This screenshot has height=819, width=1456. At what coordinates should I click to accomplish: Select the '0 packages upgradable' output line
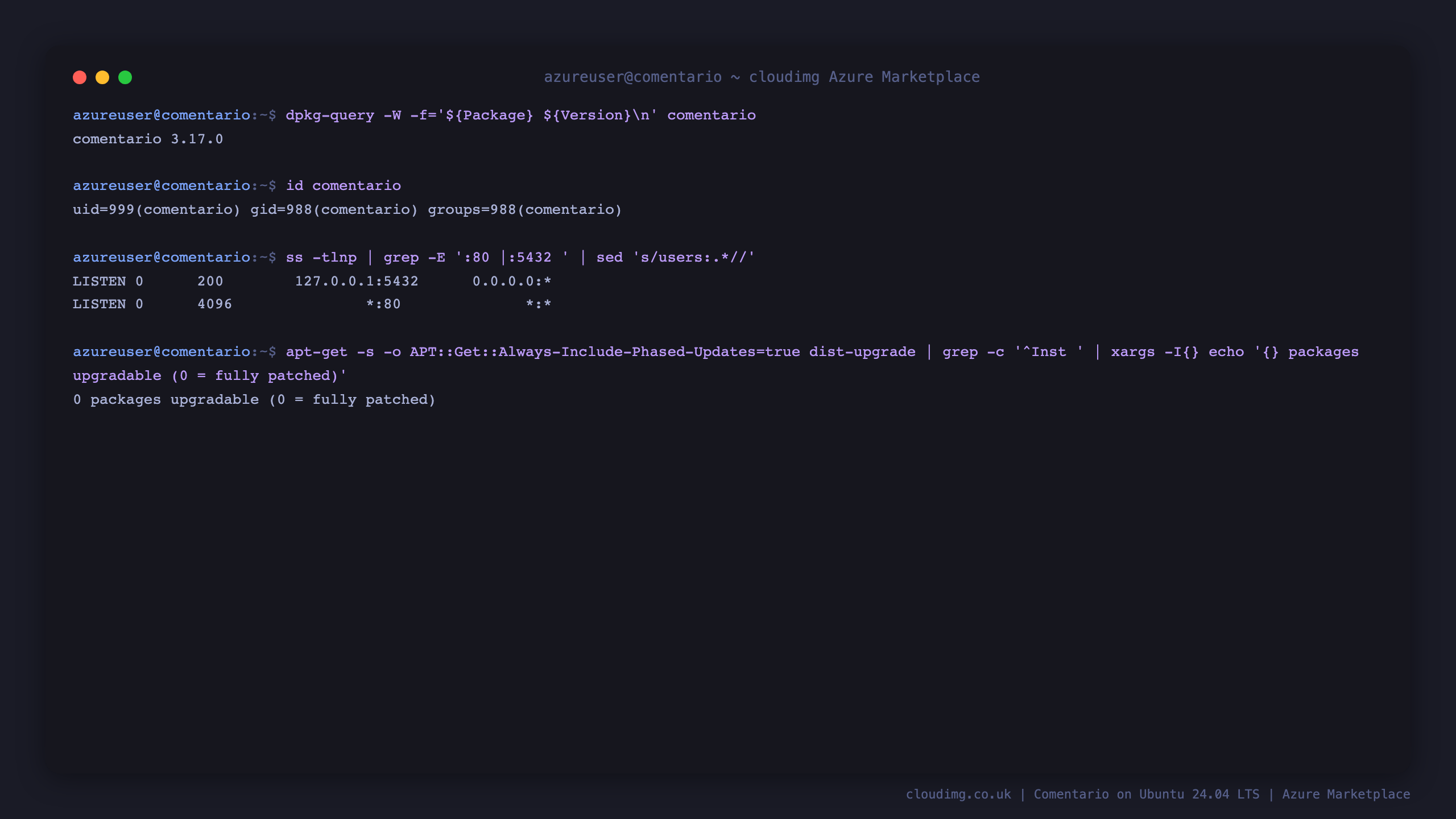point(254,400)
